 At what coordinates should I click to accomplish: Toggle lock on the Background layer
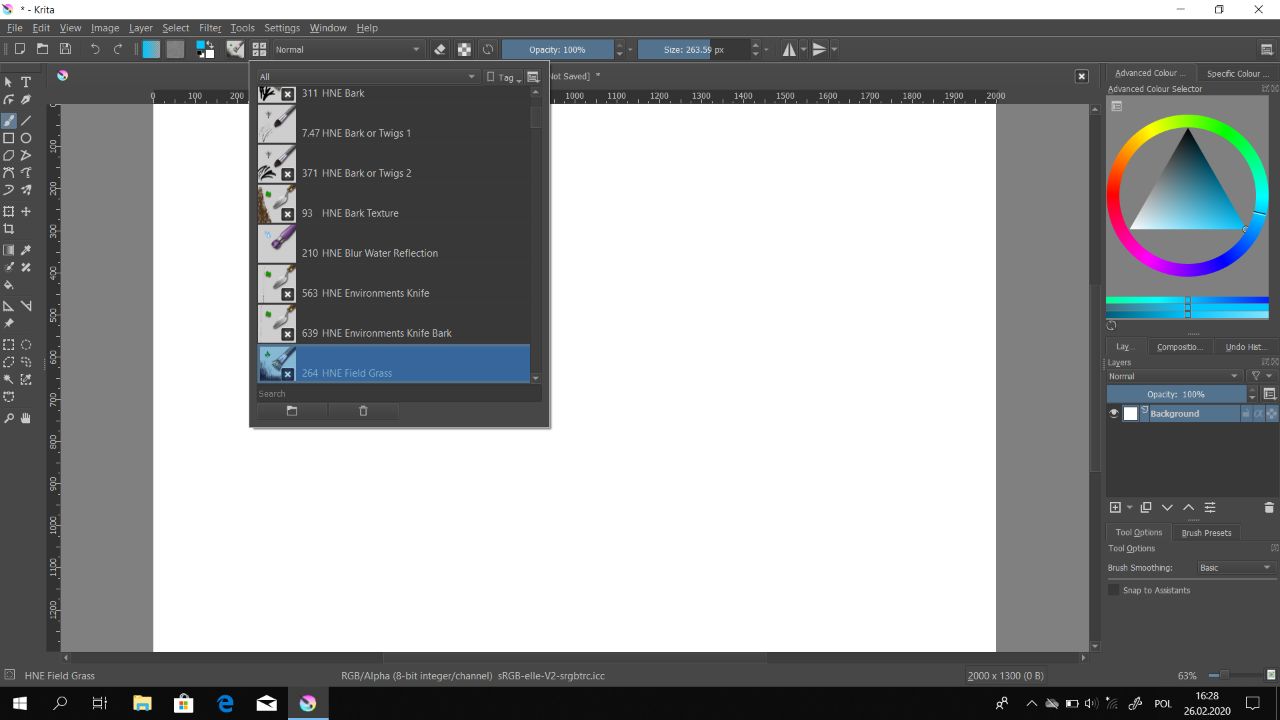tap(1246, 414)
